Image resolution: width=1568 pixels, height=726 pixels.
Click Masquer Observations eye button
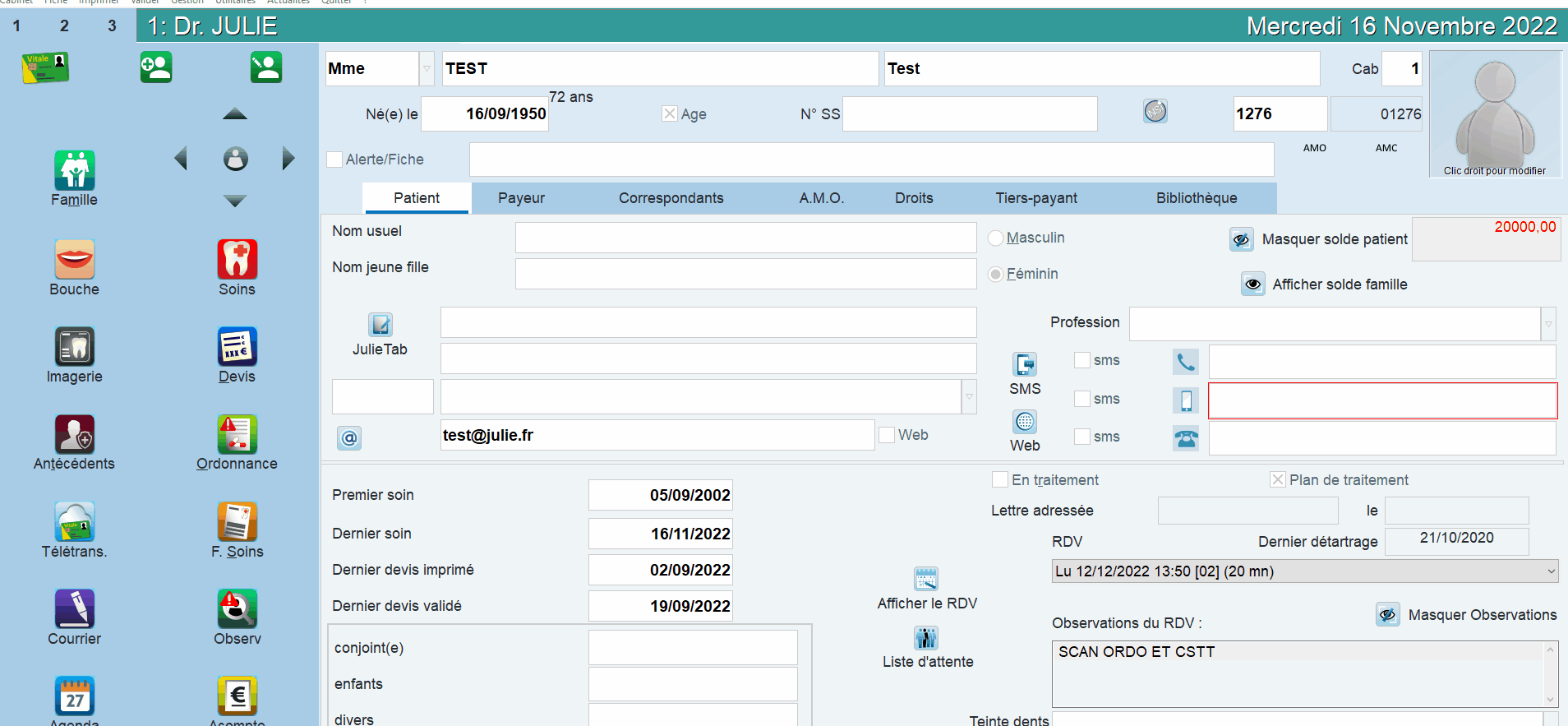(x=1388, y=614)
